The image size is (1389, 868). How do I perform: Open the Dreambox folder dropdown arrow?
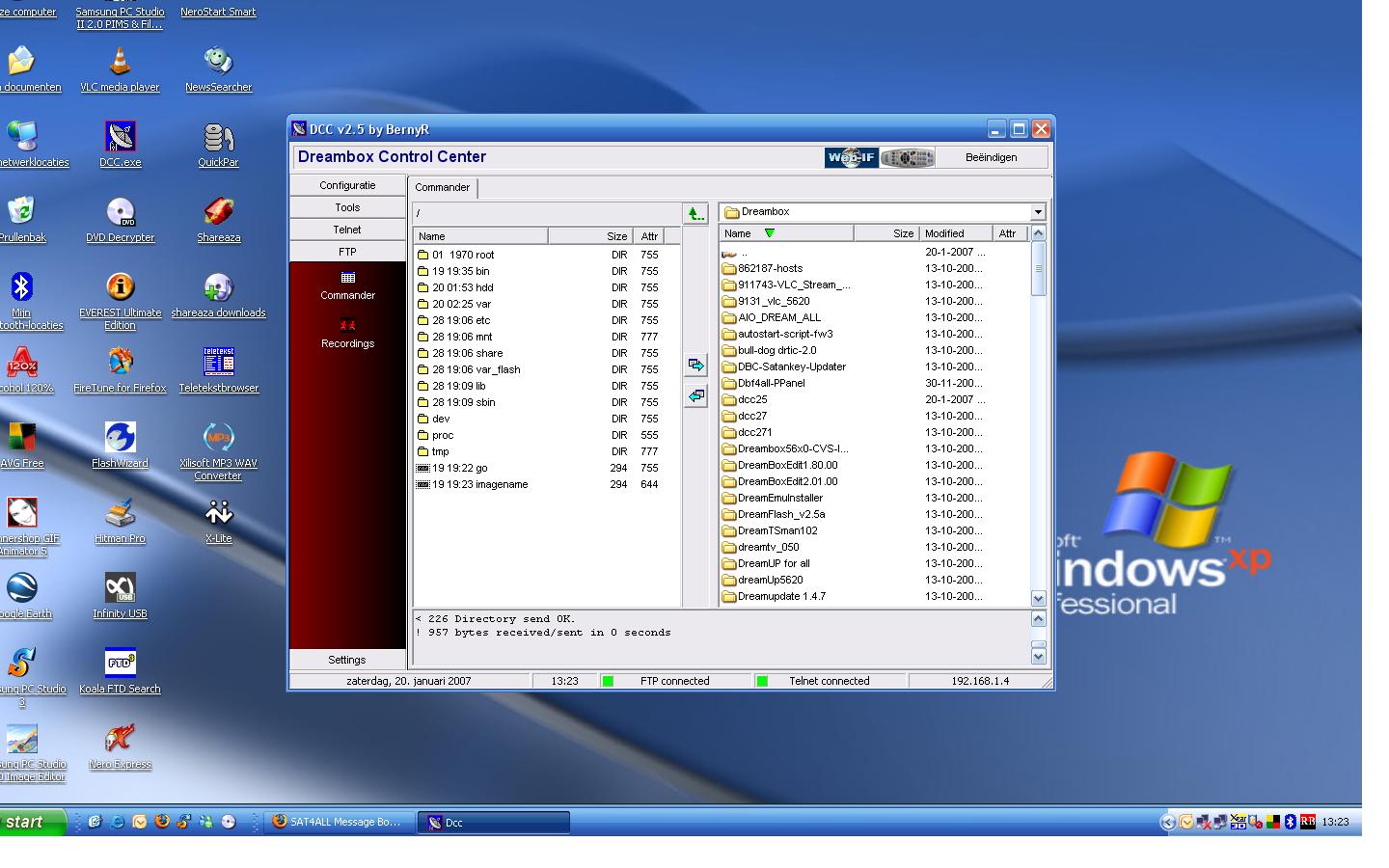1038,212
